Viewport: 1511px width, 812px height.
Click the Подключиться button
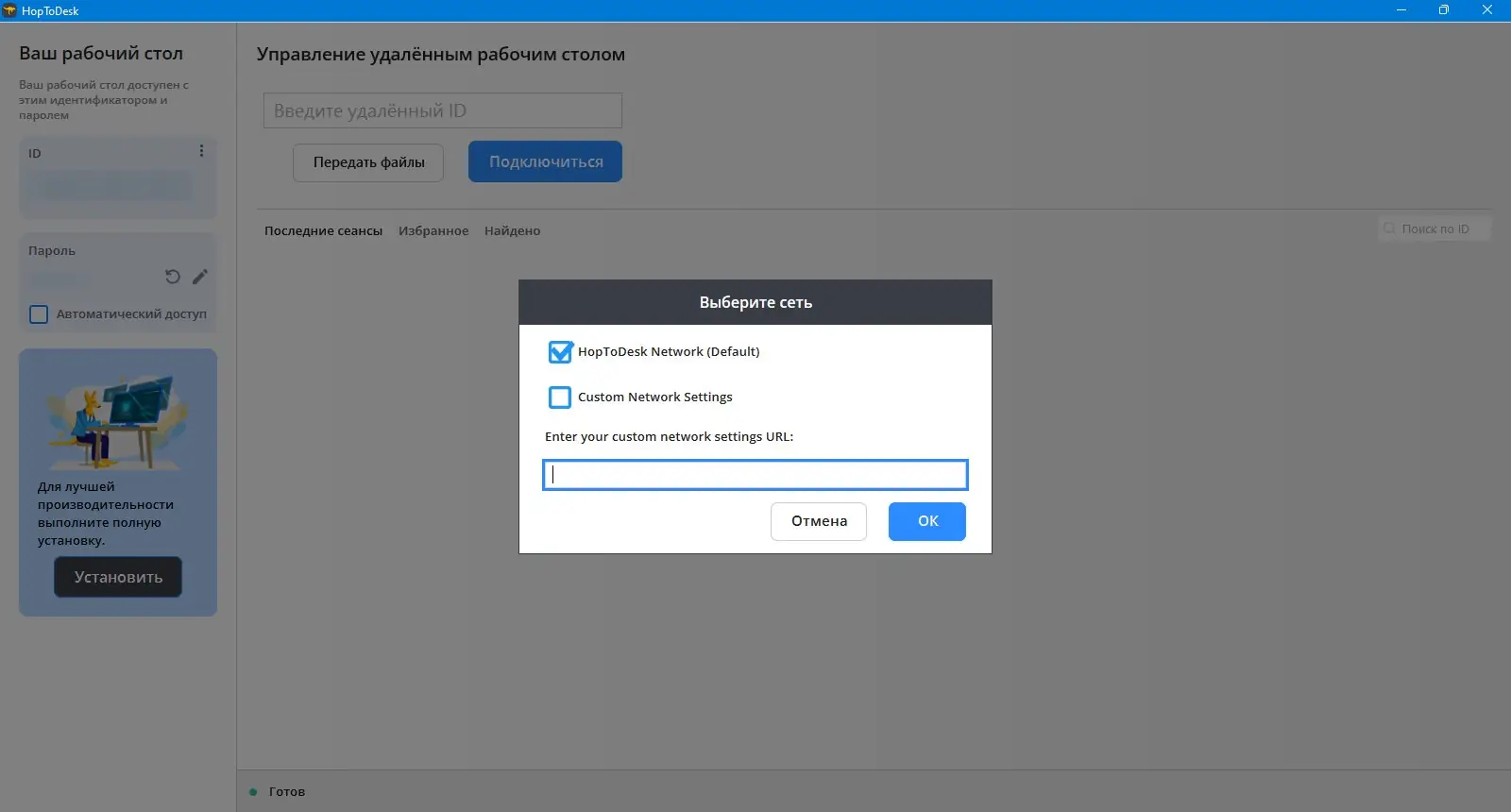coord(546,161)
